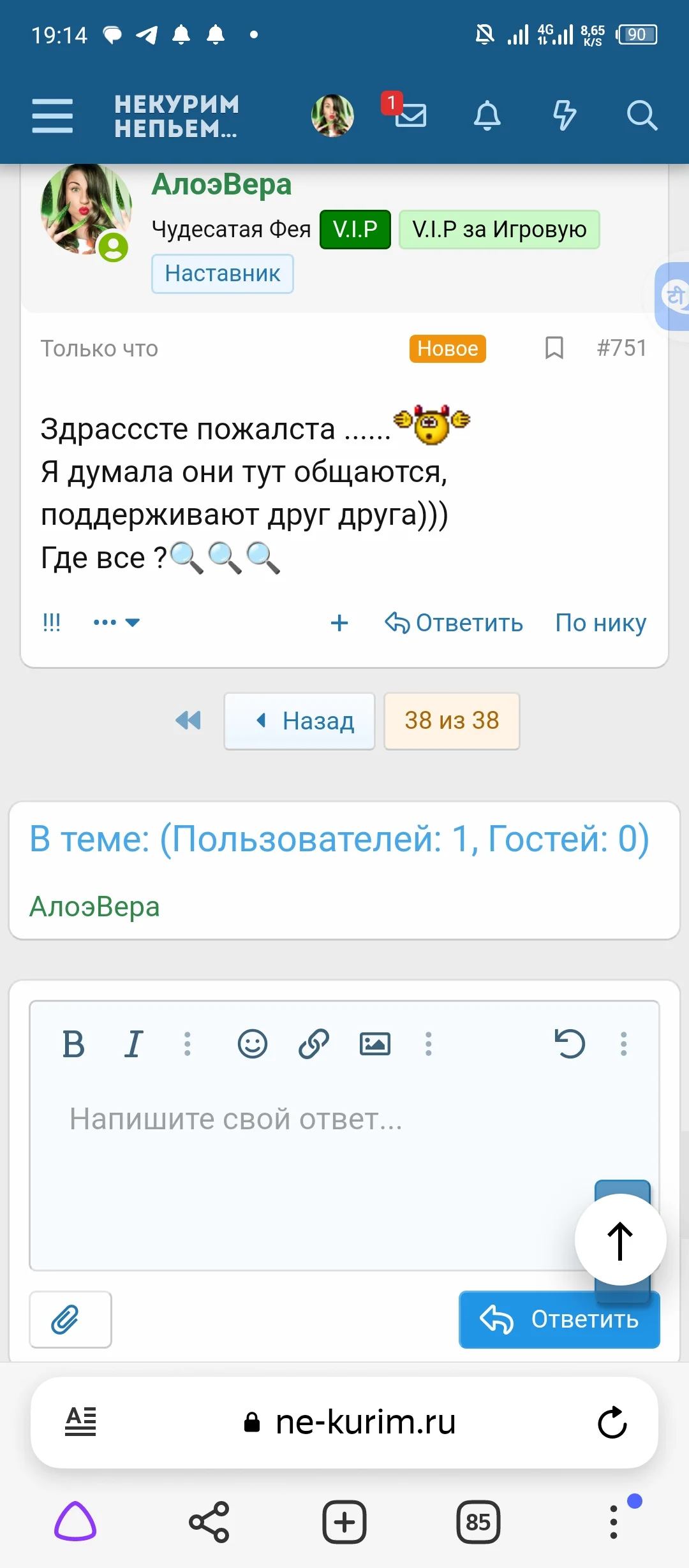Viewport: 689px width, 1568px height.
Task: Bookmark post #751
Action: (x=554, y=348)
